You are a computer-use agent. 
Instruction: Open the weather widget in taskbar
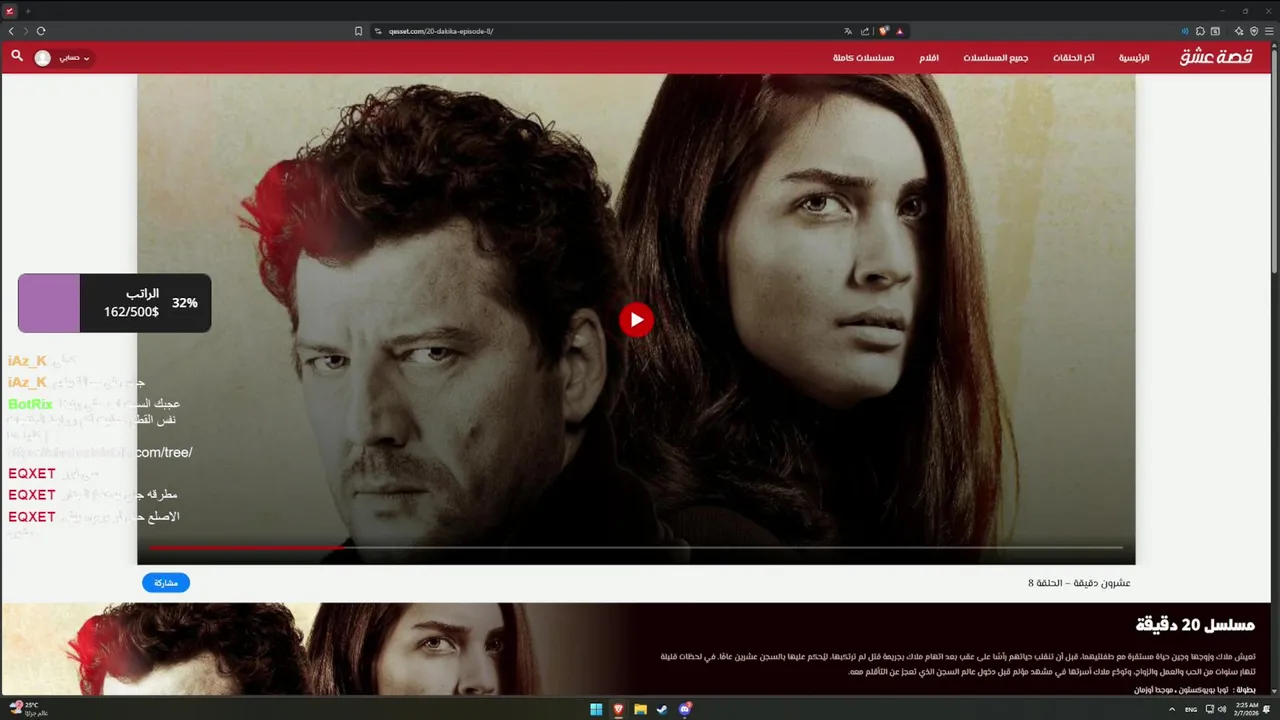[28, 708]
